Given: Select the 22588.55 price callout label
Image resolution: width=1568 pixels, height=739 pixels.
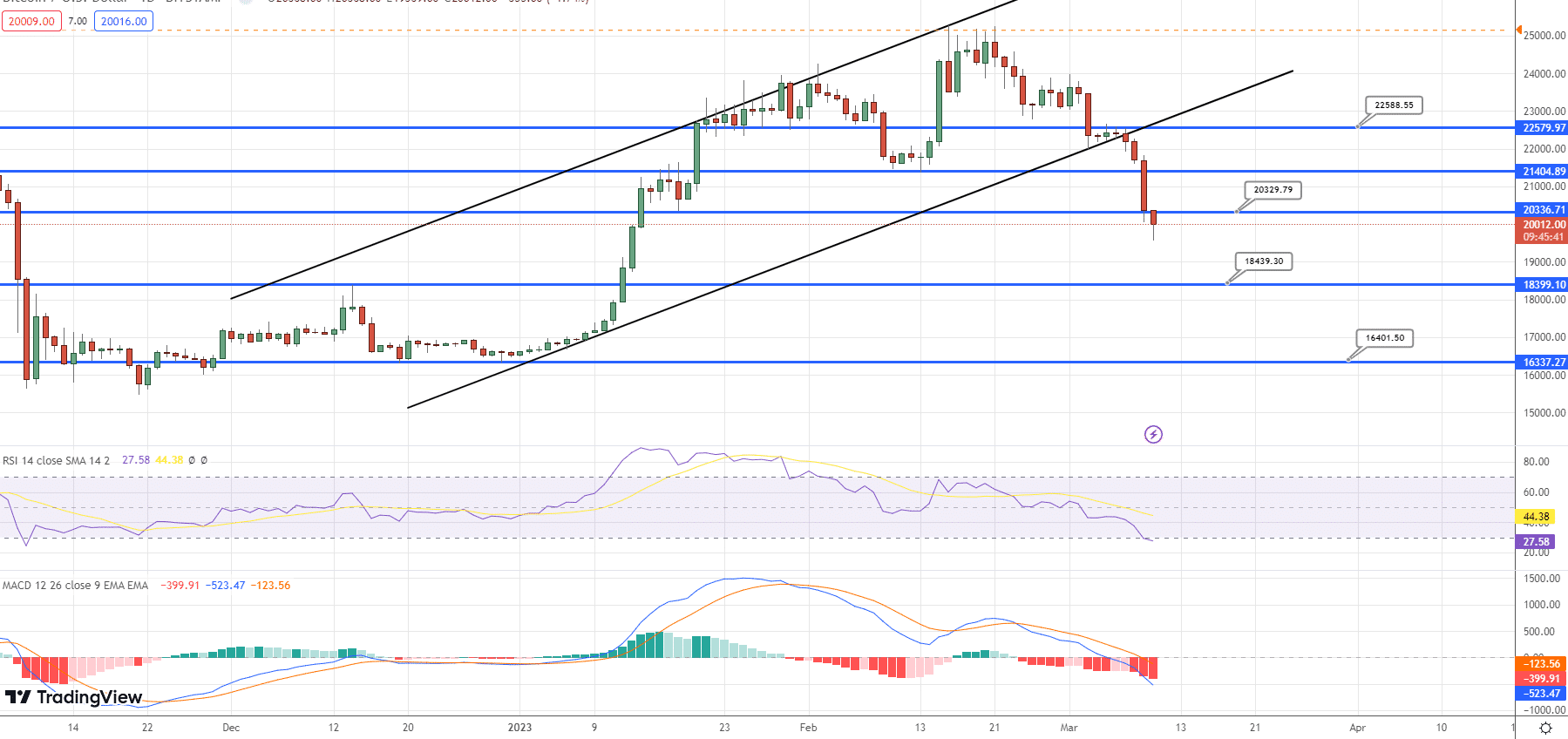Looking at the screenshot, I should click(x=1394, y=105).
